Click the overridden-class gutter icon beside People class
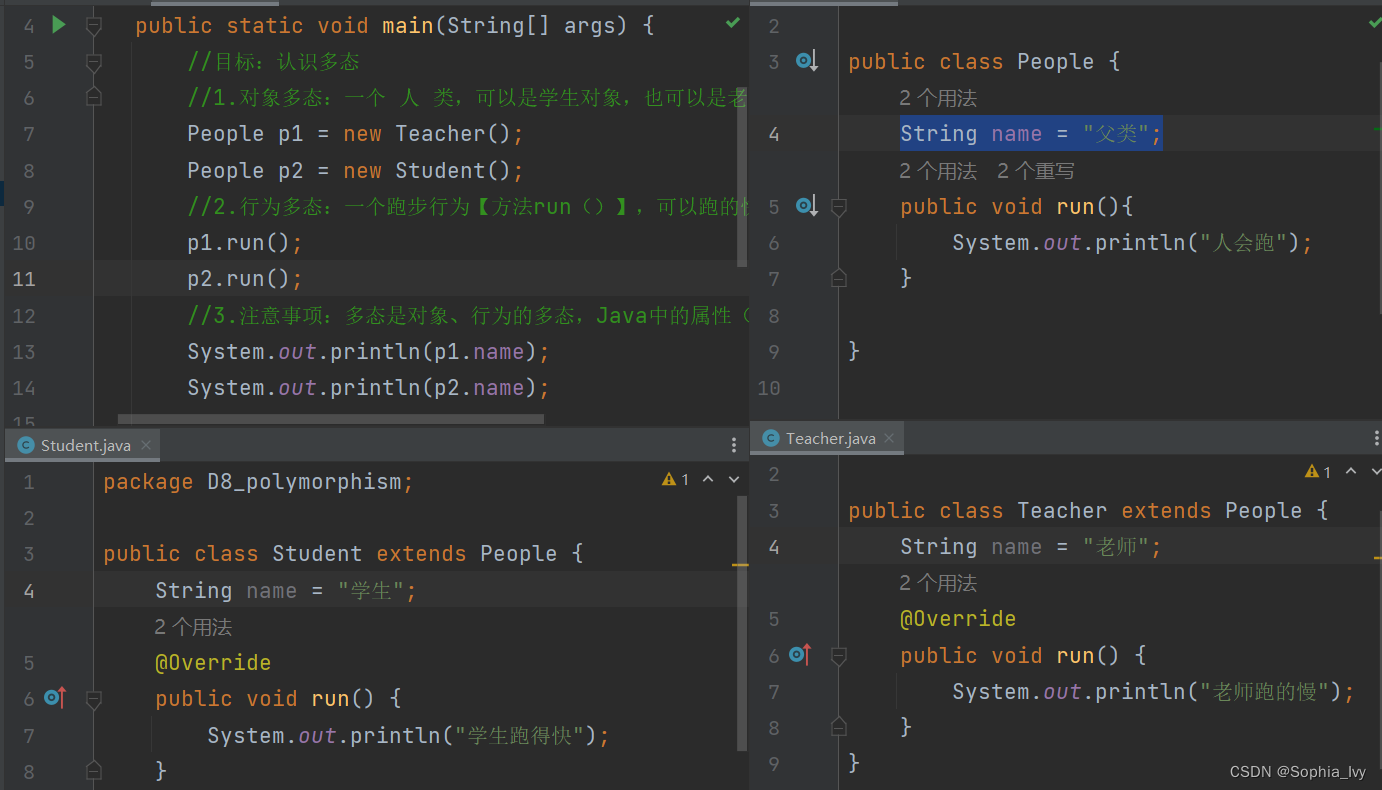 pyautogui.click(x=806, y=62)
